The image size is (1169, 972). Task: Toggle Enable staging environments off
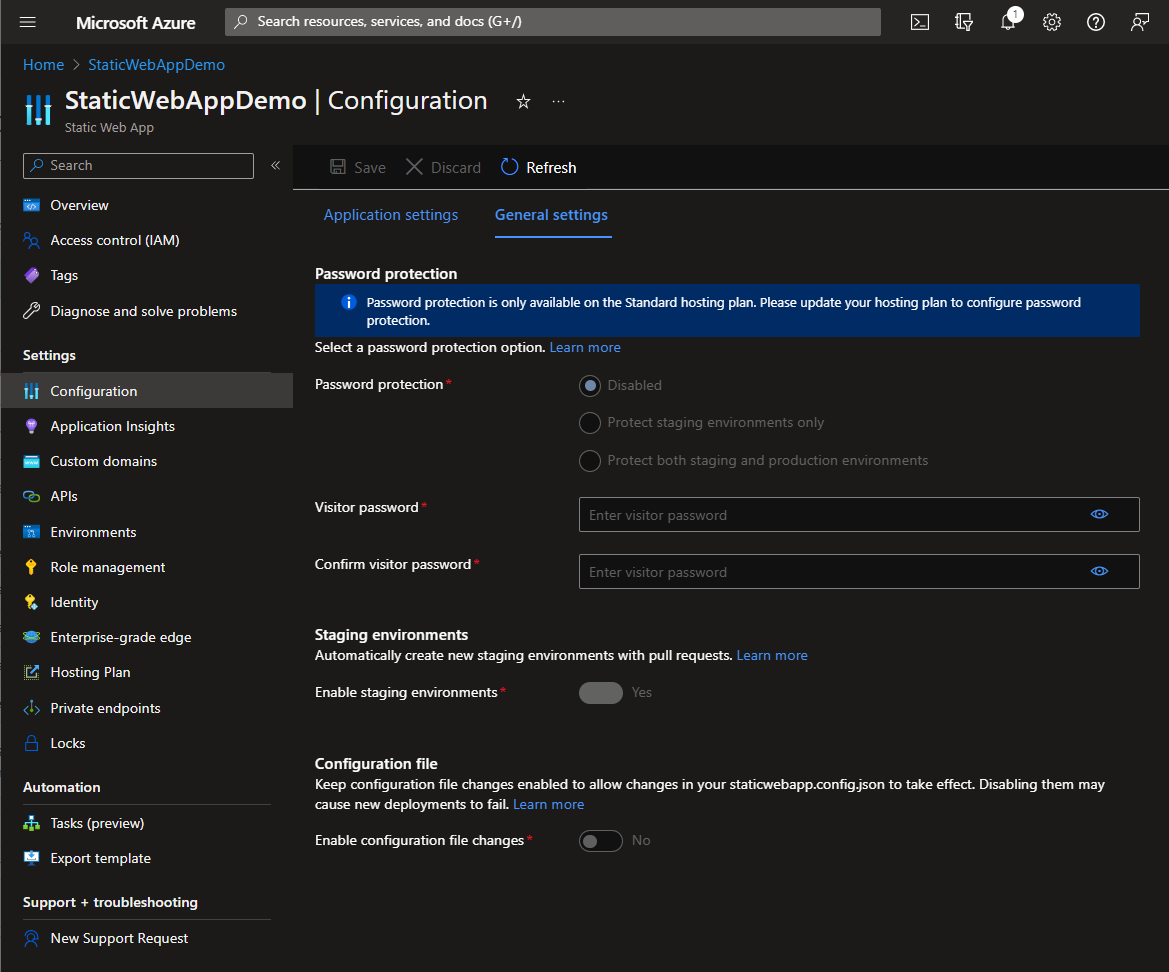click(x=600, y=692)
